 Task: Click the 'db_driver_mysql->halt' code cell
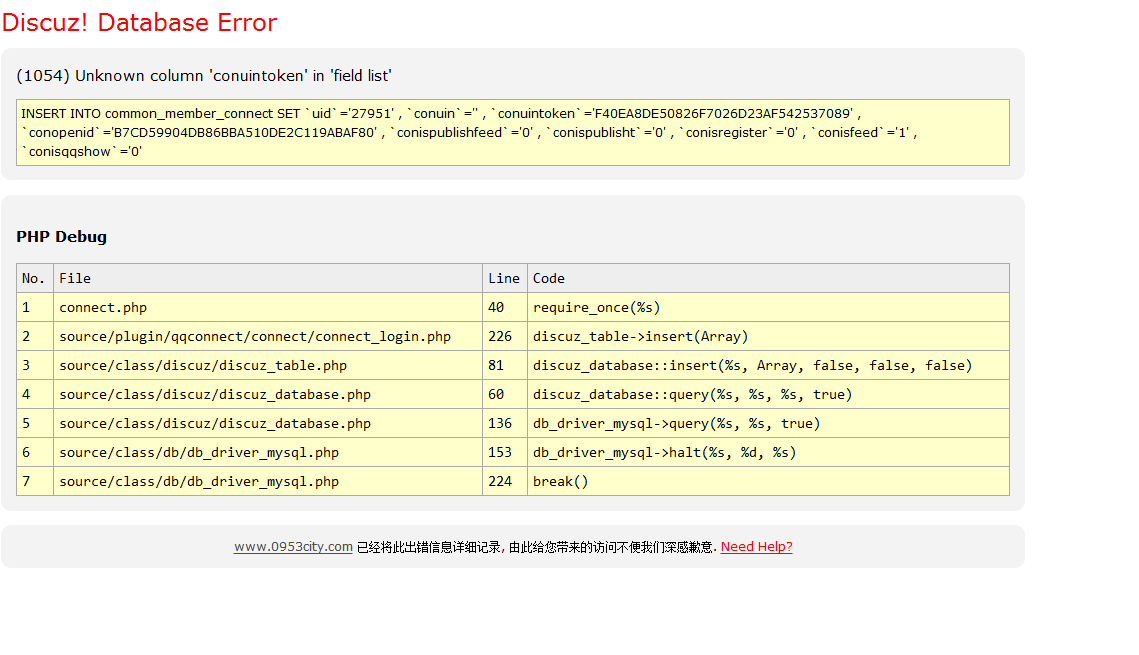point(769,452)
